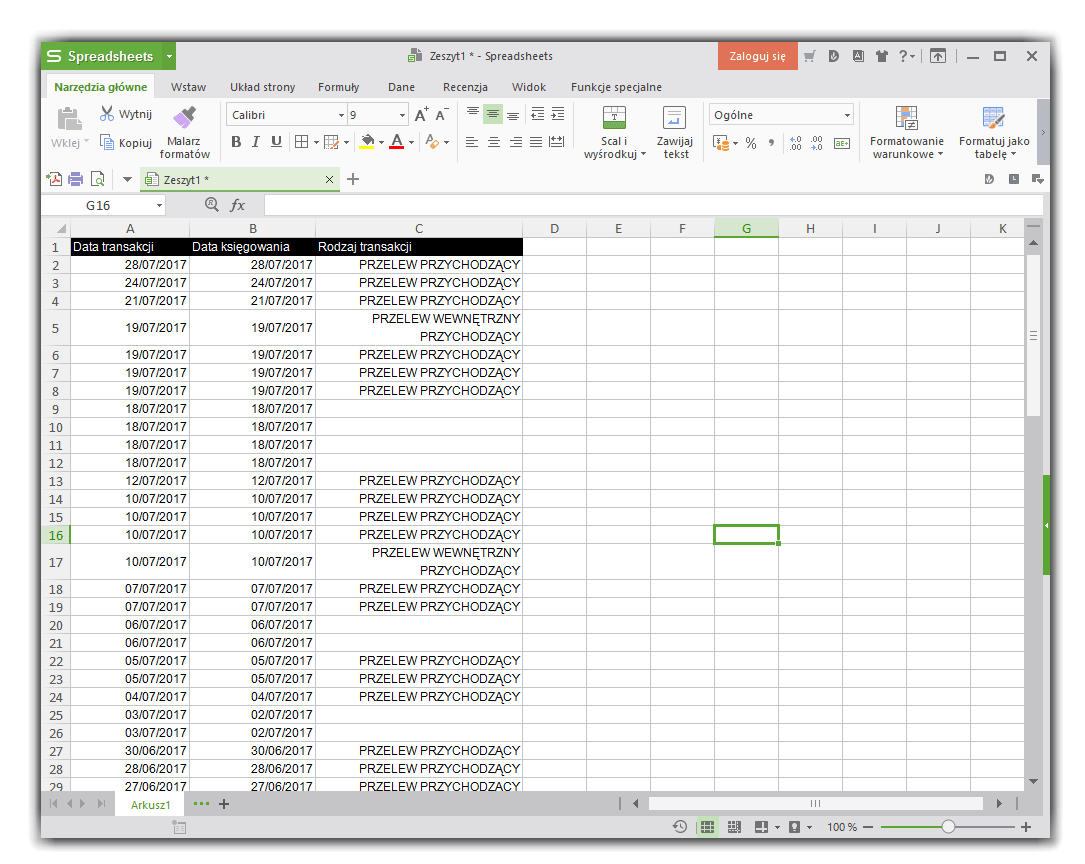Open Formatuj jako tabelę menu
The width and height of the screenshot is (1085, 864).
(994, 133)
